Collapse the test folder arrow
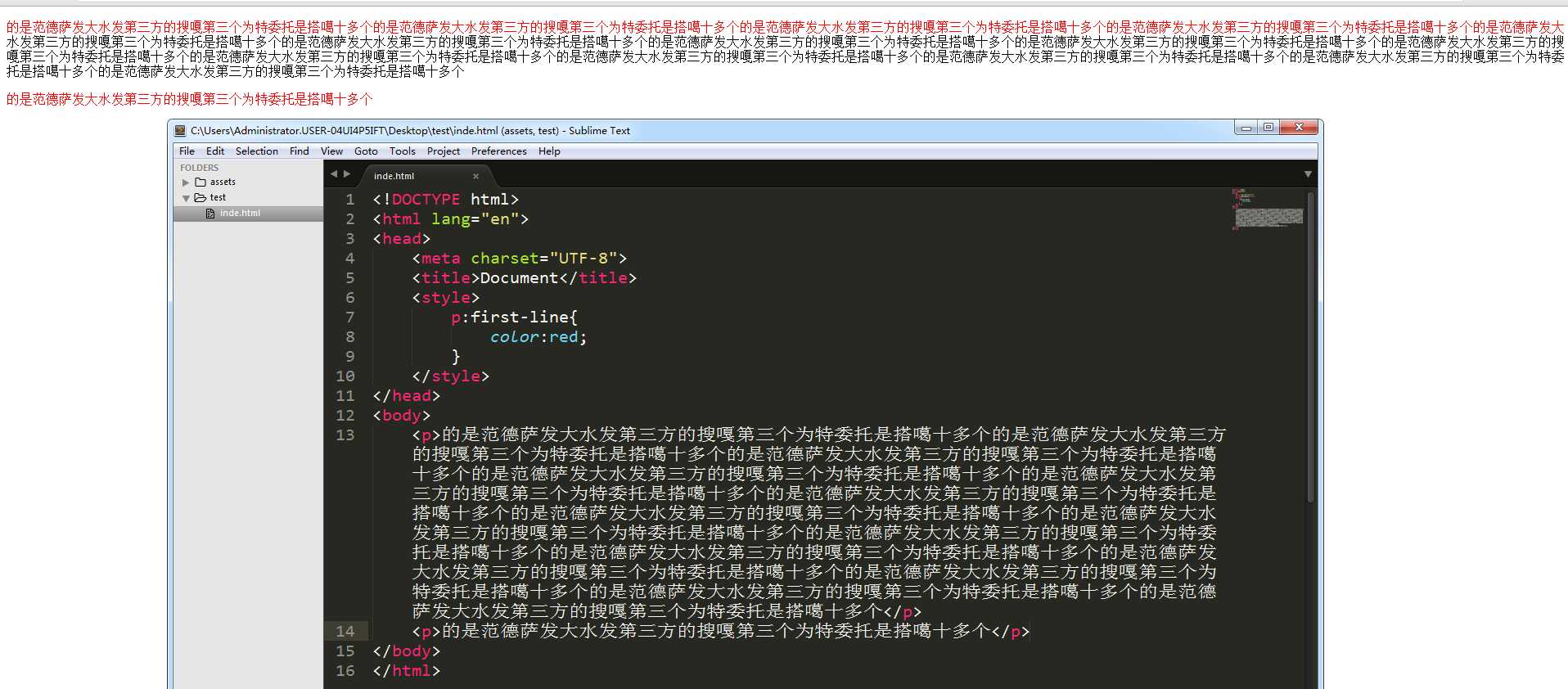The height and width of the screenshot is (689, 1568). pyautogui.click(x=186, y=198)
